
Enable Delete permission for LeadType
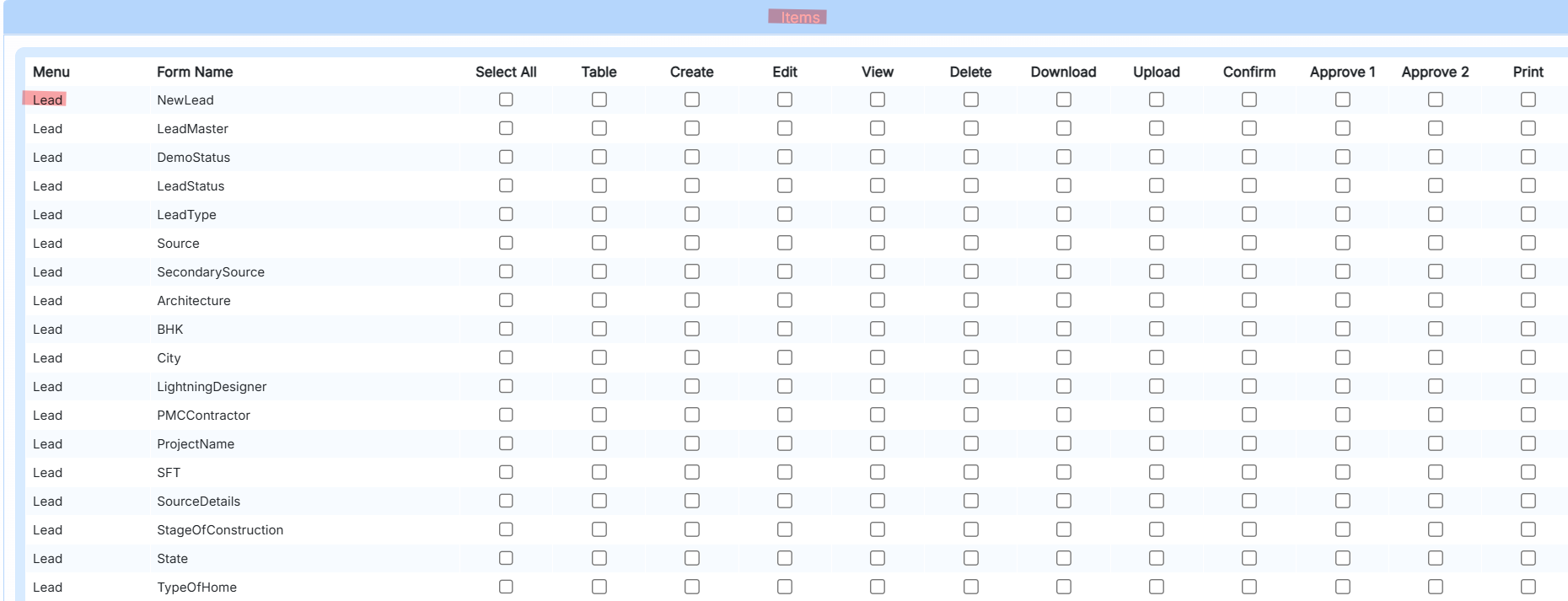coord(970,214)
